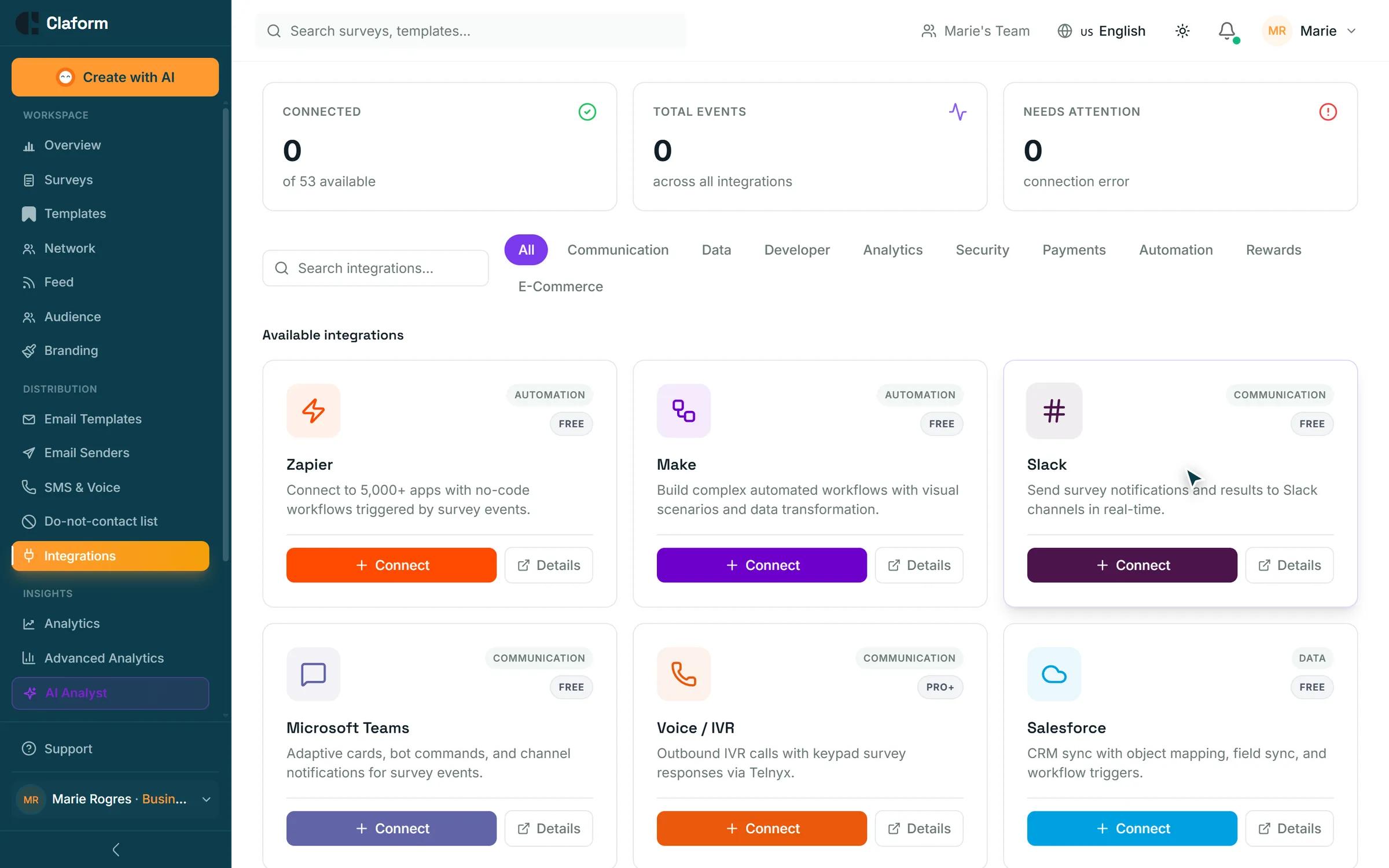Viewport: 1389px width, 868px height.
Task: Click the Claform logo icon
Action: [x=27, y=23]
